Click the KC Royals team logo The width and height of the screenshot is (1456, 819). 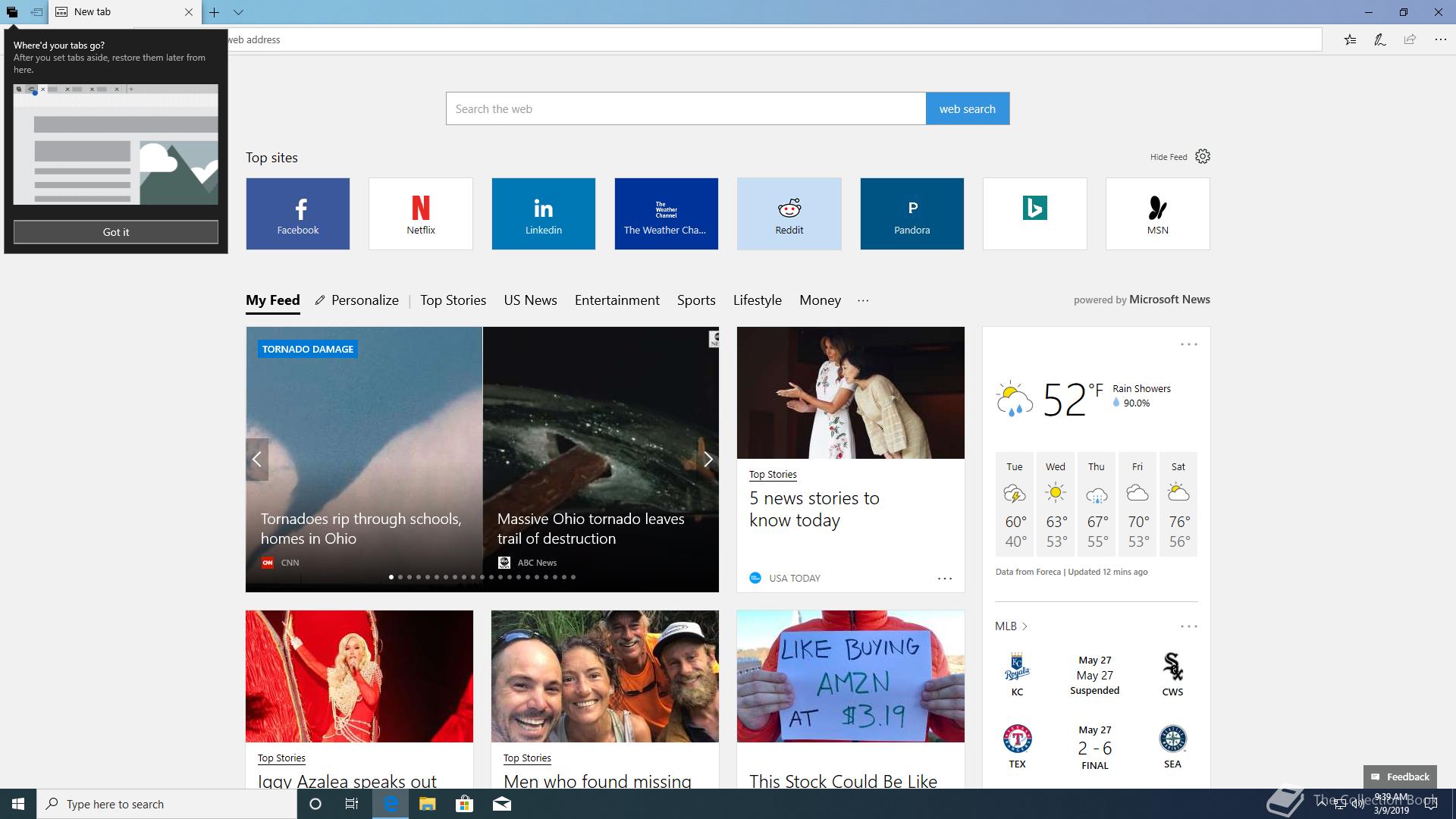1017,667
